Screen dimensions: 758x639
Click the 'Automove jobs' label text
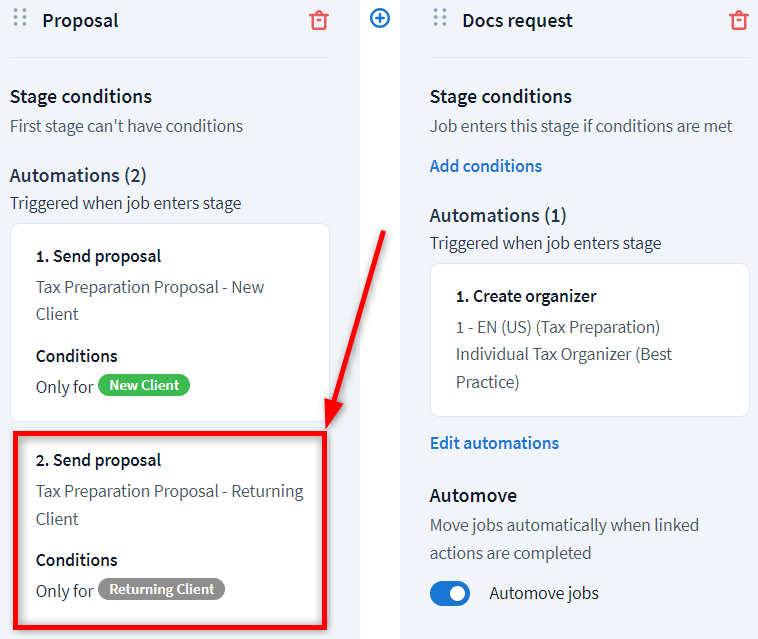point(544,593)
